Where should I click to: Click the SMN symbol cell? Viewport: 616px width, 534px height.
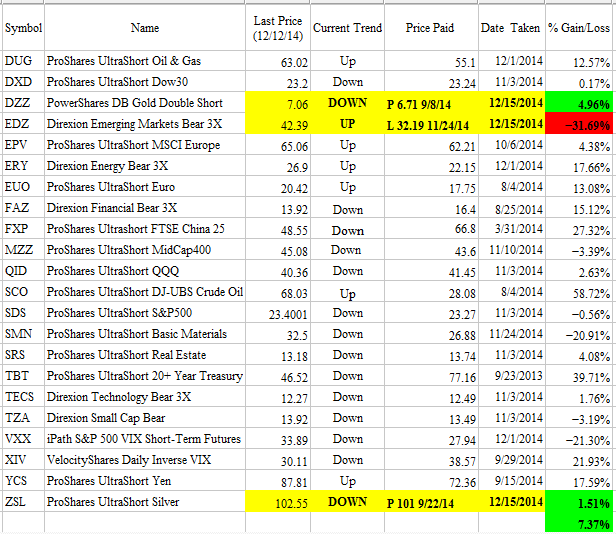[x=23, y=334]
